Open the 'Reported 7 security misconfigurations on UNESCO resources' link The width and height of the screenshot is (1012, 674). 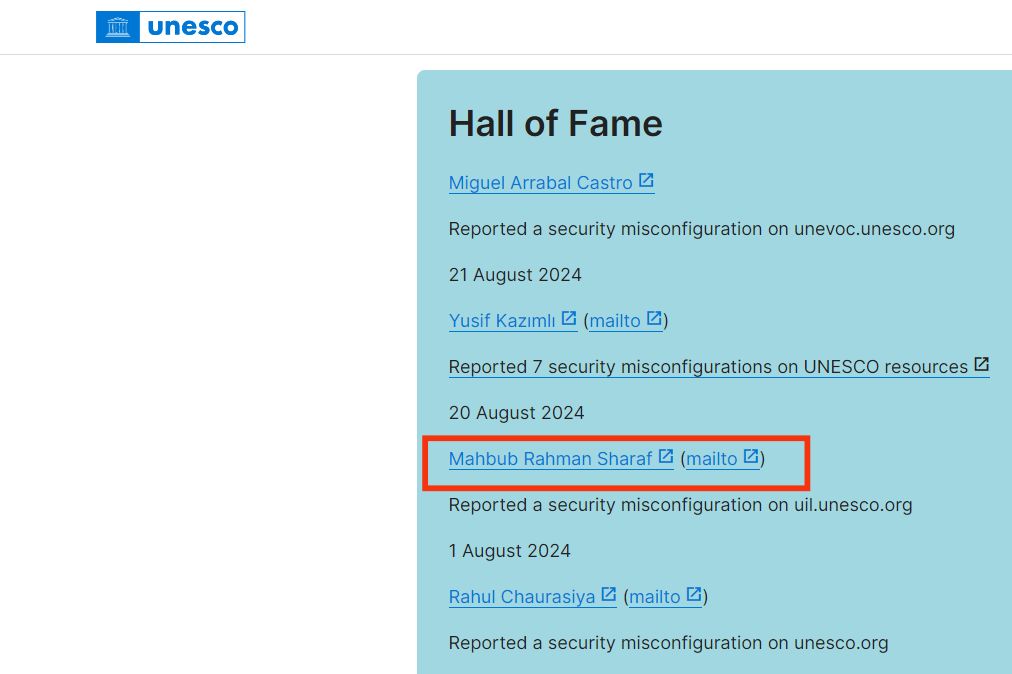coord(708,367)
